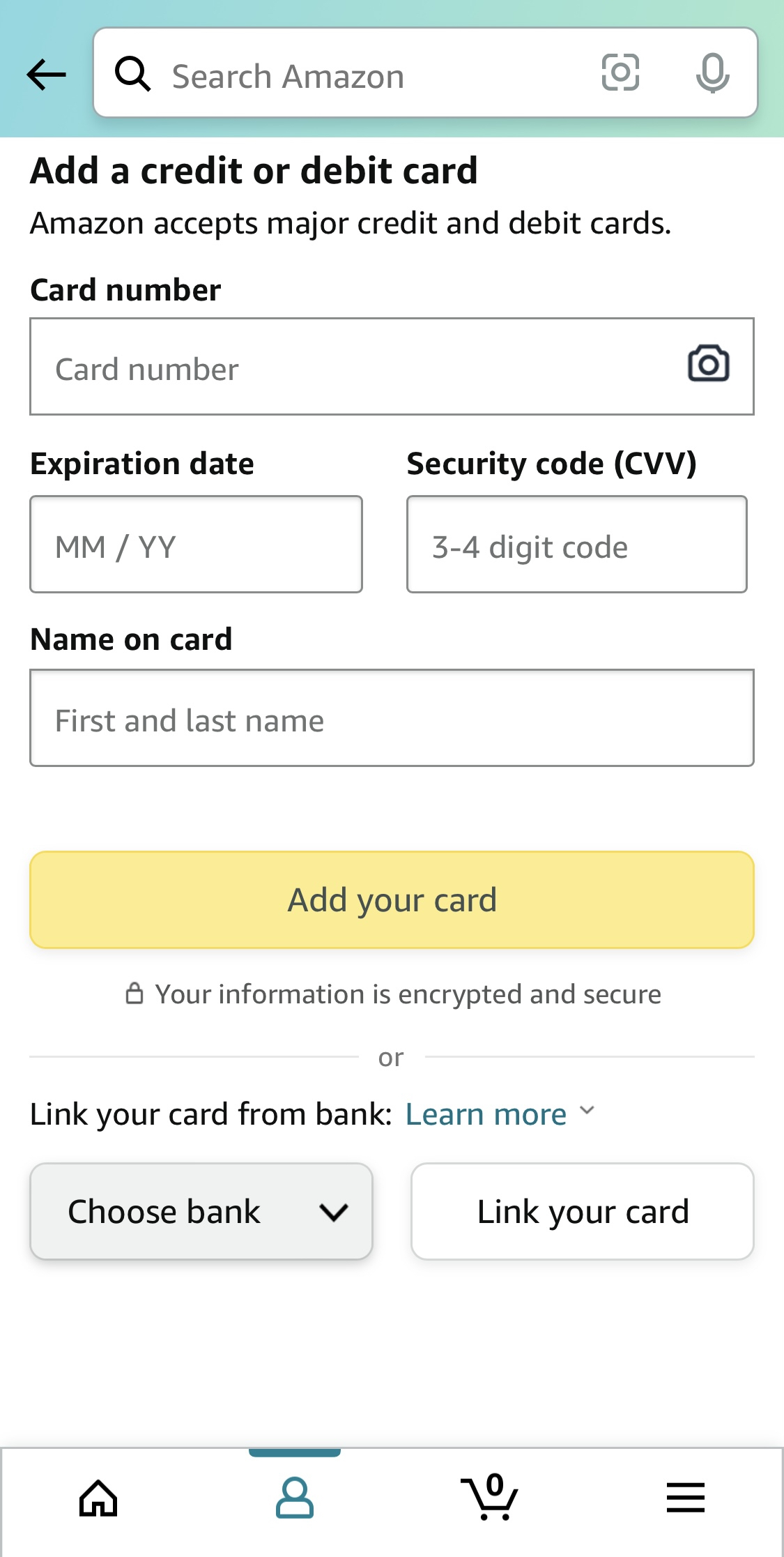The image size is (784, 1557).
Task: Expand the Learn more chevron
Action: point(587,1110)
